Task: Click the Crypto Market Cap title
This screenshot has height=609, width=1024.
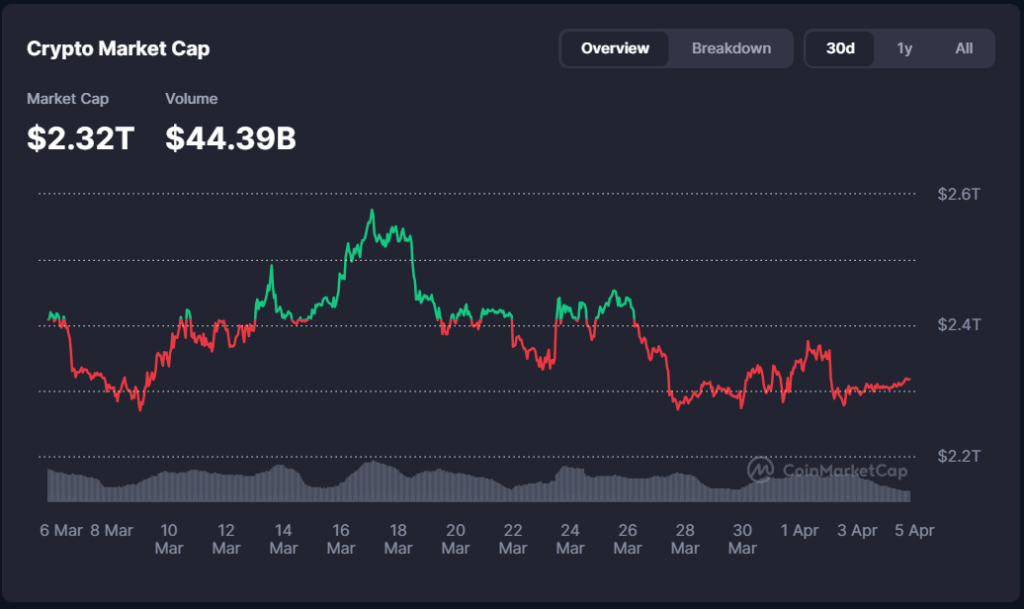Action: (x=118, y=48)
